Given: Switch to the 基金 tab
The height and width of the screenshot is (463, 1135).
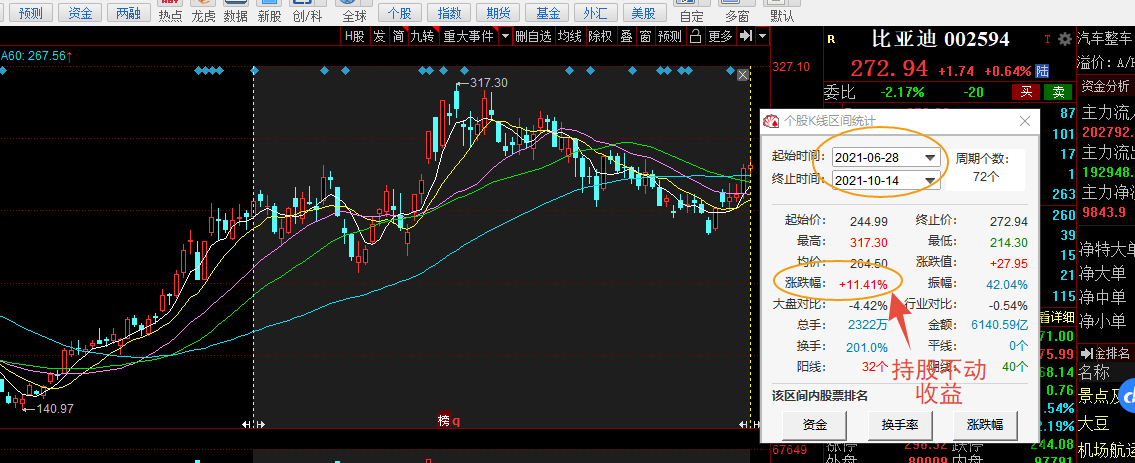Looking at the screenshot, I should [548, 12].
